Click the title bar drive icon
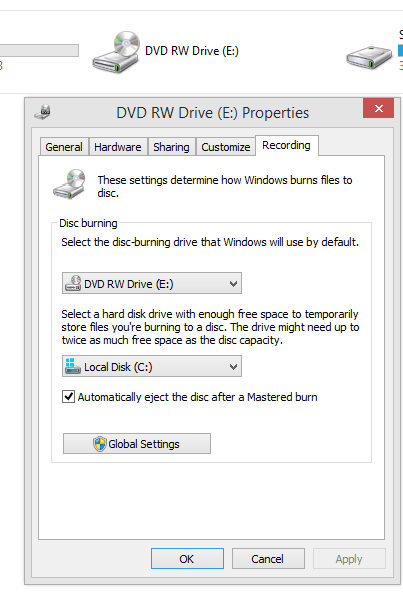Viewport: 403px width, 595px height. 43,112
